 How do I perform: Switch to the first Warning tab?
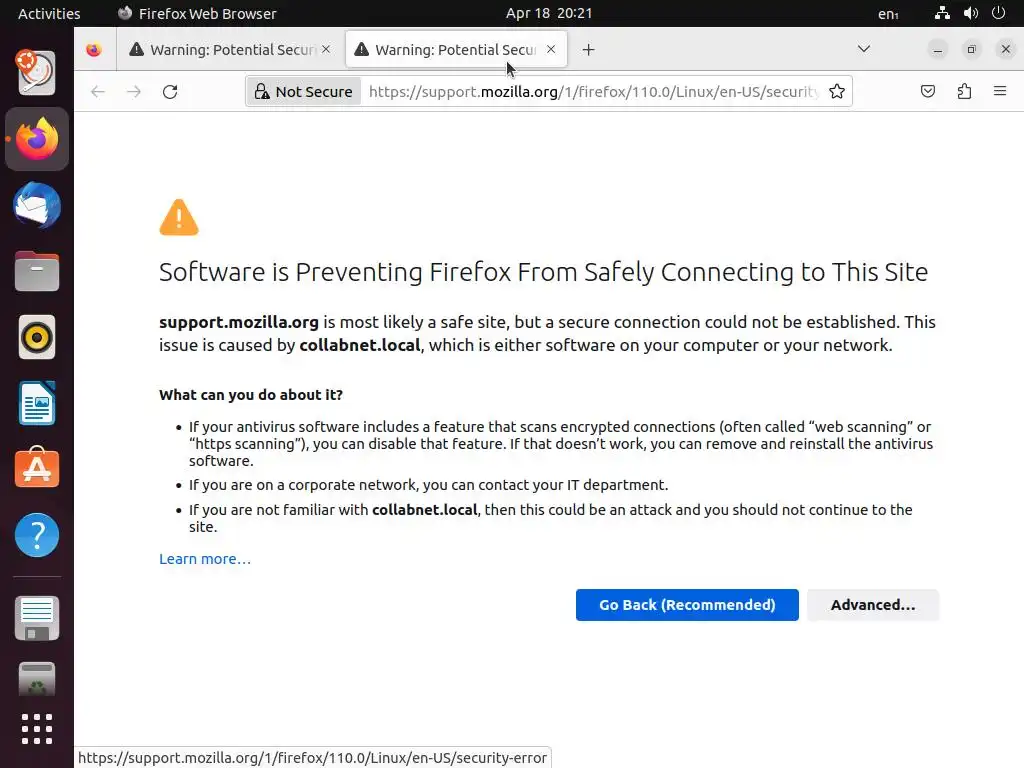coord(225,50)
